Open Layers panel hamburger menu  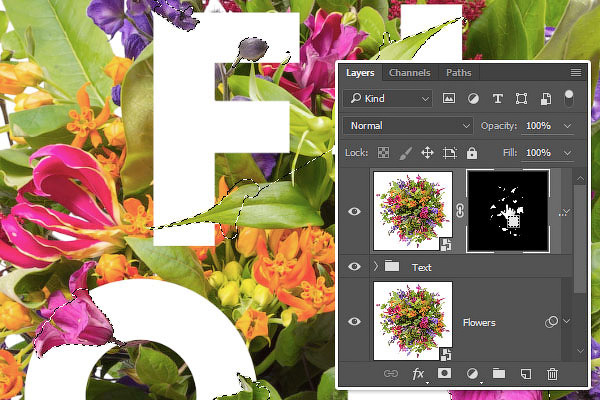pos(576,72)
